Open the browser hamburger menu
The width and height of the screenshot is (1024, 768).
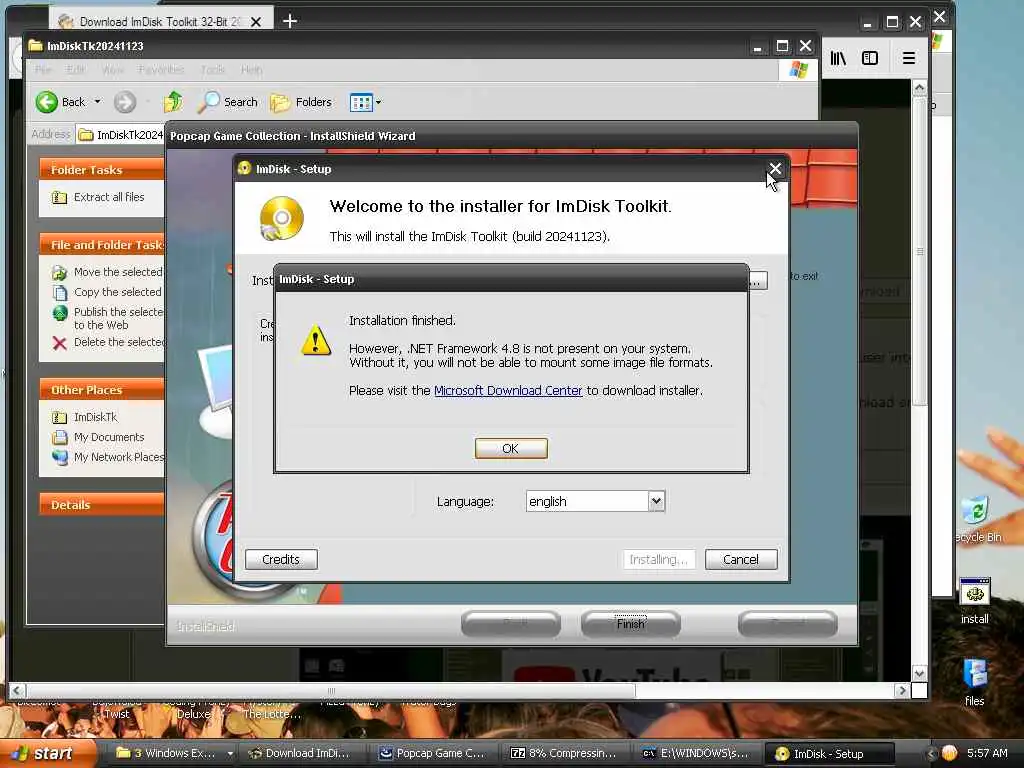pyautogui.click(x=908, y=58)
